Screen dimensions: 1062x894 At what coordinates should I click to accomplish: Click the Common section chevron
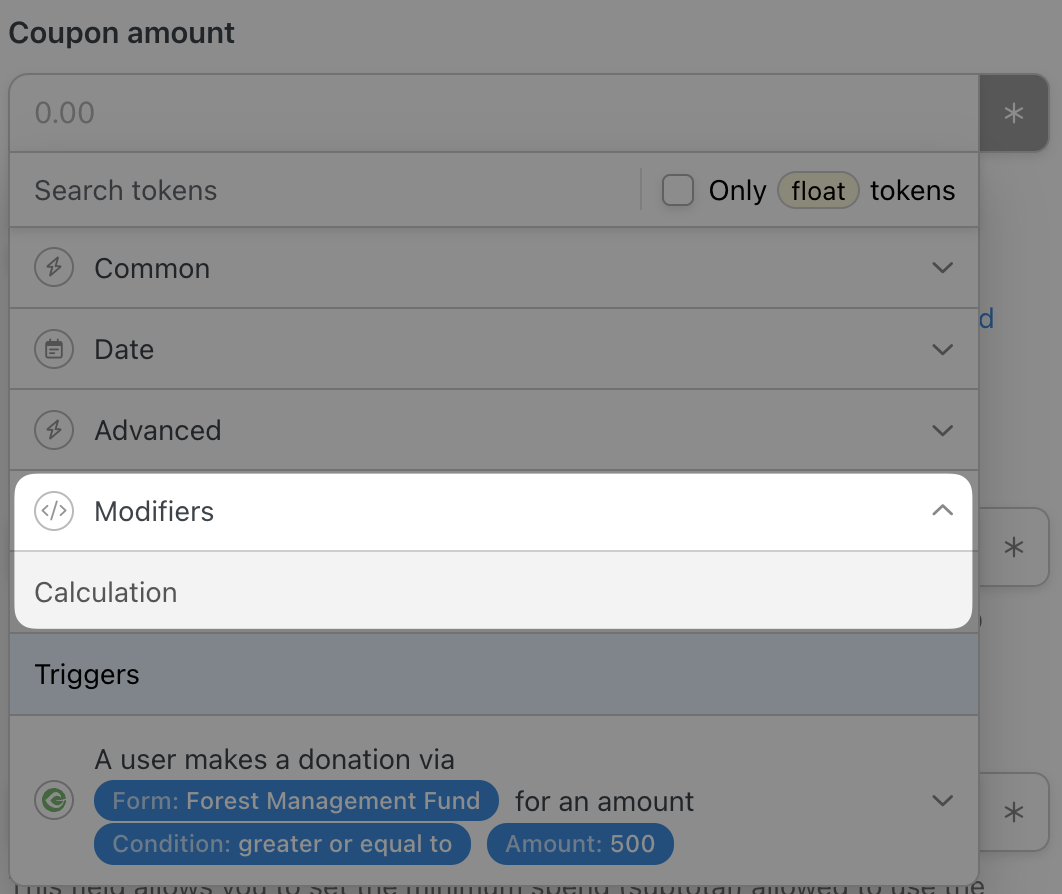pos(942,268)
